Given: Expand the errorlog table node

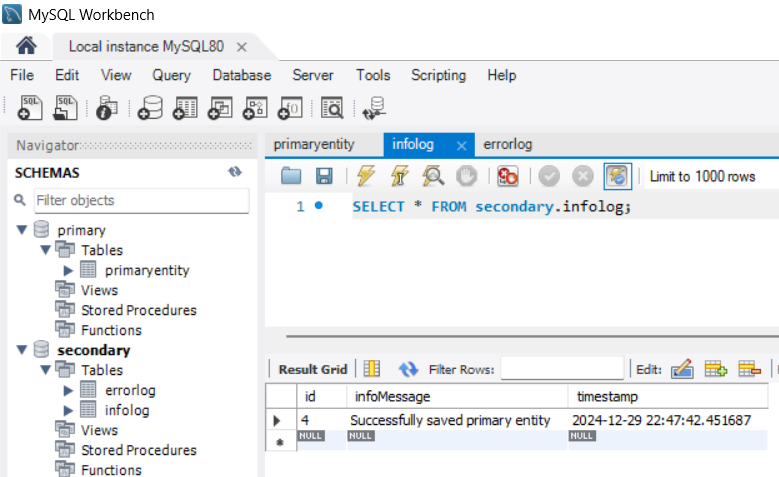Looking at the screenshot, I should point(68,391).
